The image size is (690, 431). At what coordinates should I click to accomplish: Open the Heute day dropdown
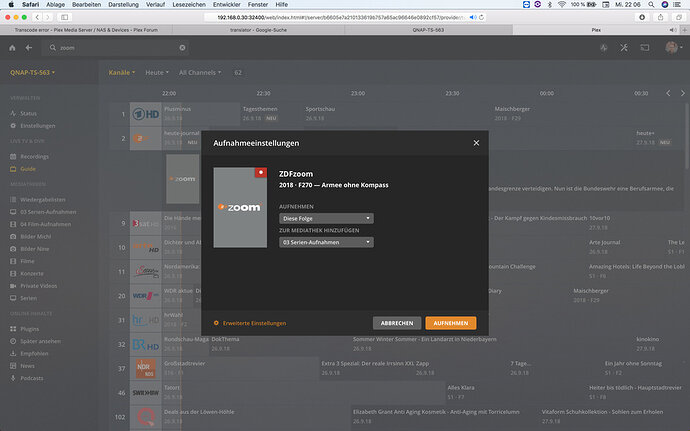pos(157,73)
